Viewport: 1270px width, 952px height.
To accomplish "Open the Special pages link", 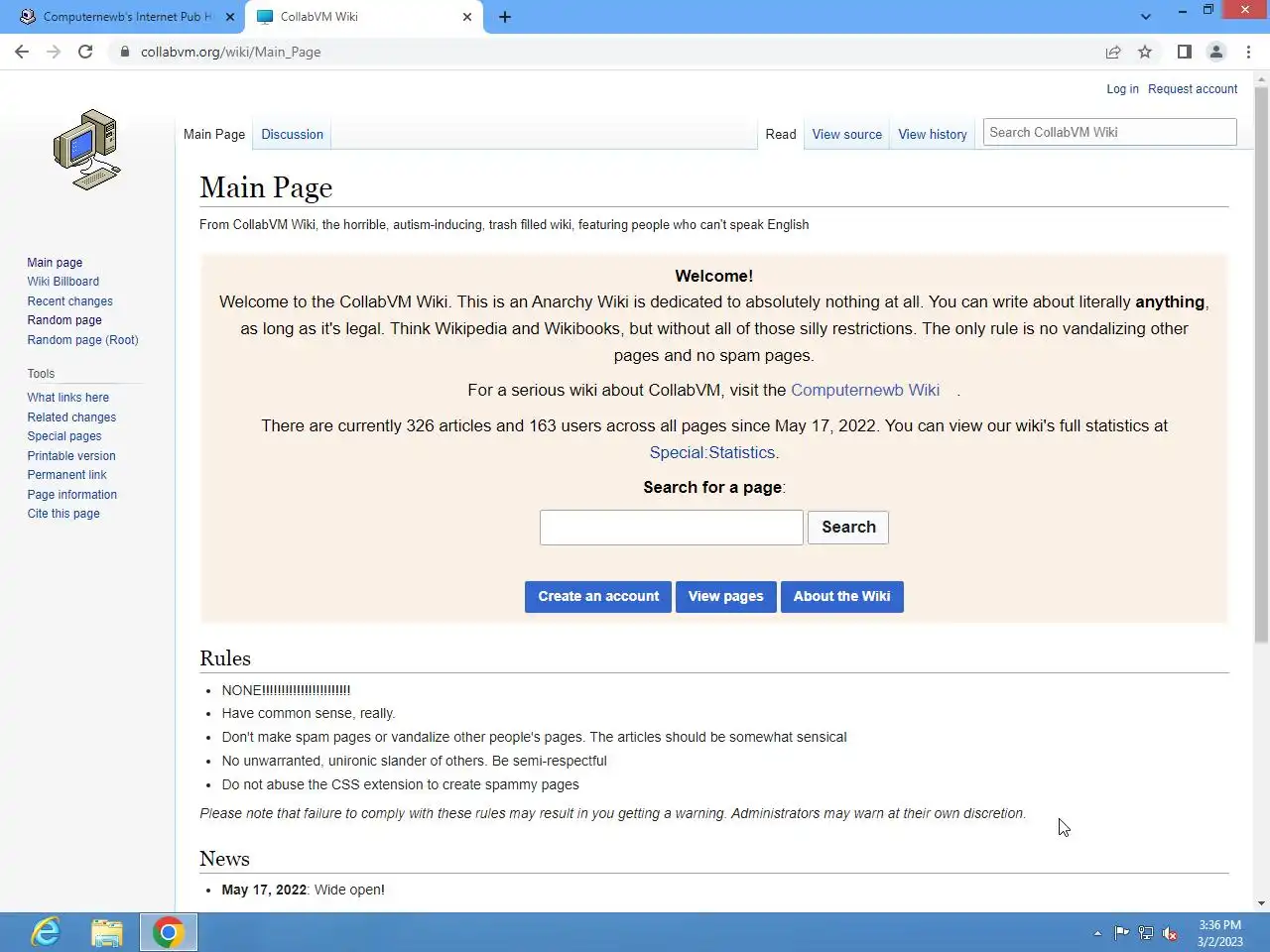I will (64, 436).
